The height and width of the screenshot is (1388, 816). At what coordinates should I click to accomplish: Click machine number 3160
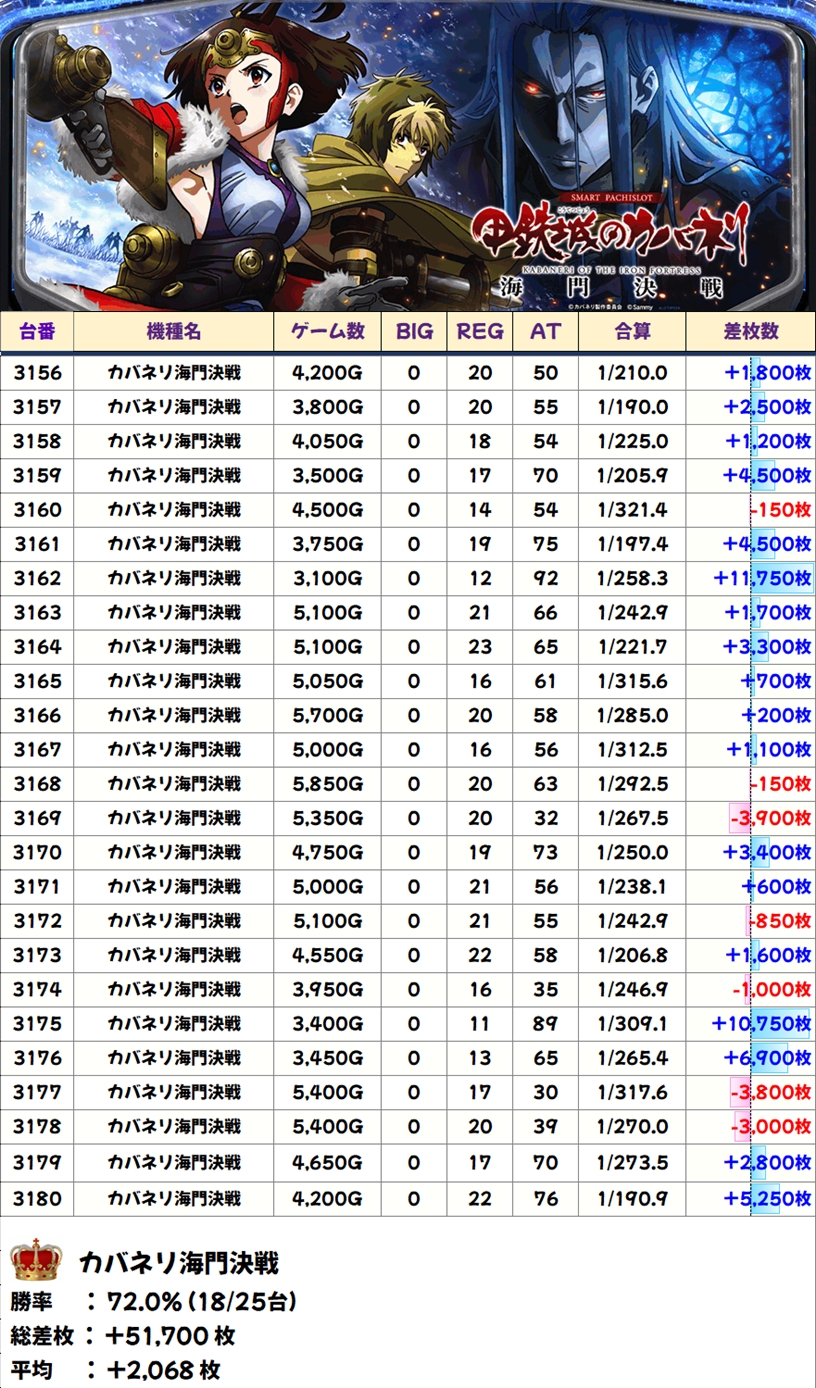pos(37,510)
